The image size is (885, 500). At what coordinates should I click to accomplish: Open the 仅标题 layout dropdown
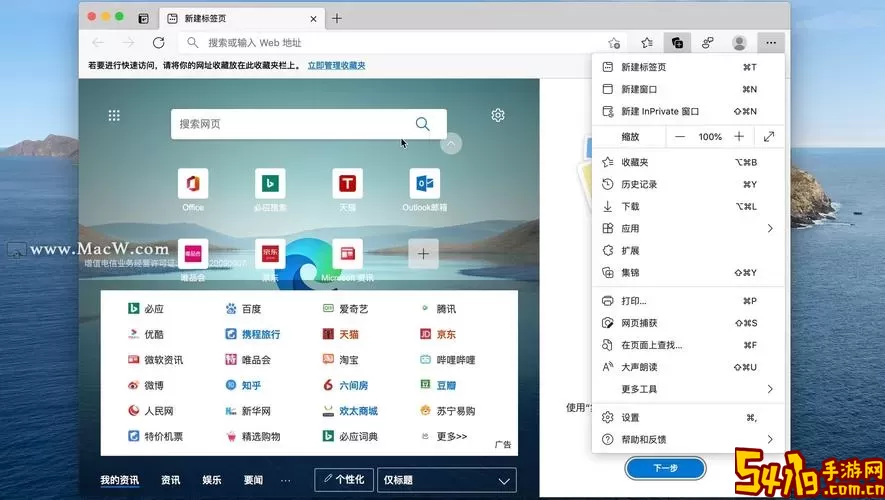446,480
